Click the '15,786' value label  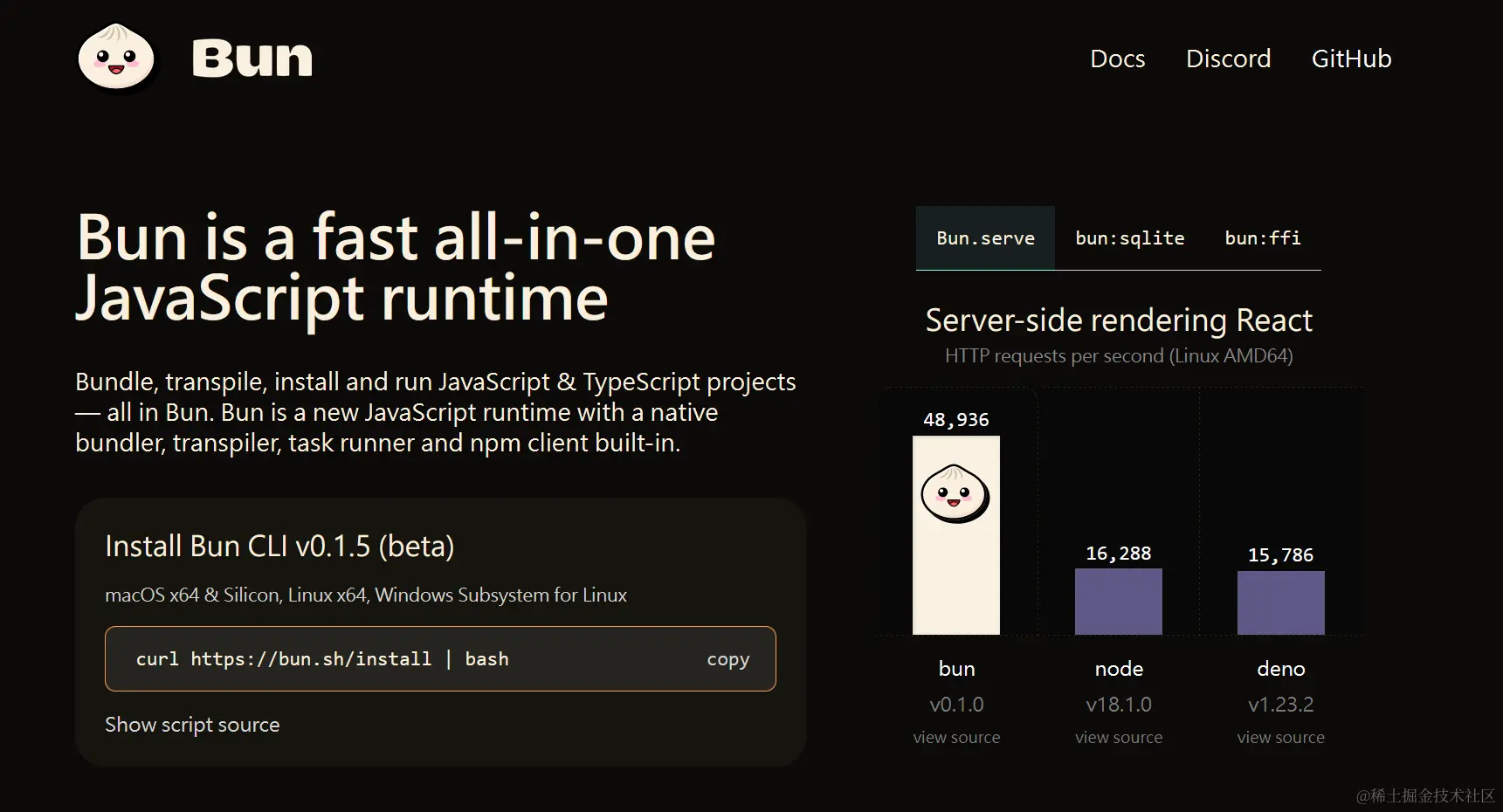(x=1281, y=555)
